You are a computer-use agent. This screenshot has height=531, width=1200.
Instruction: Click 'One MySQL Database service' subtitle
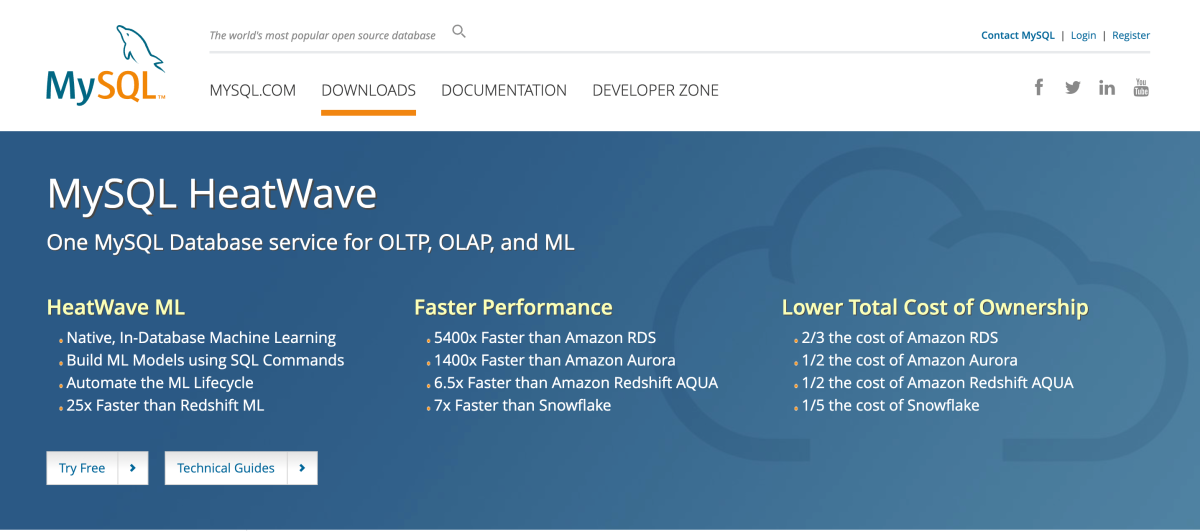click(x=311, y=243)
